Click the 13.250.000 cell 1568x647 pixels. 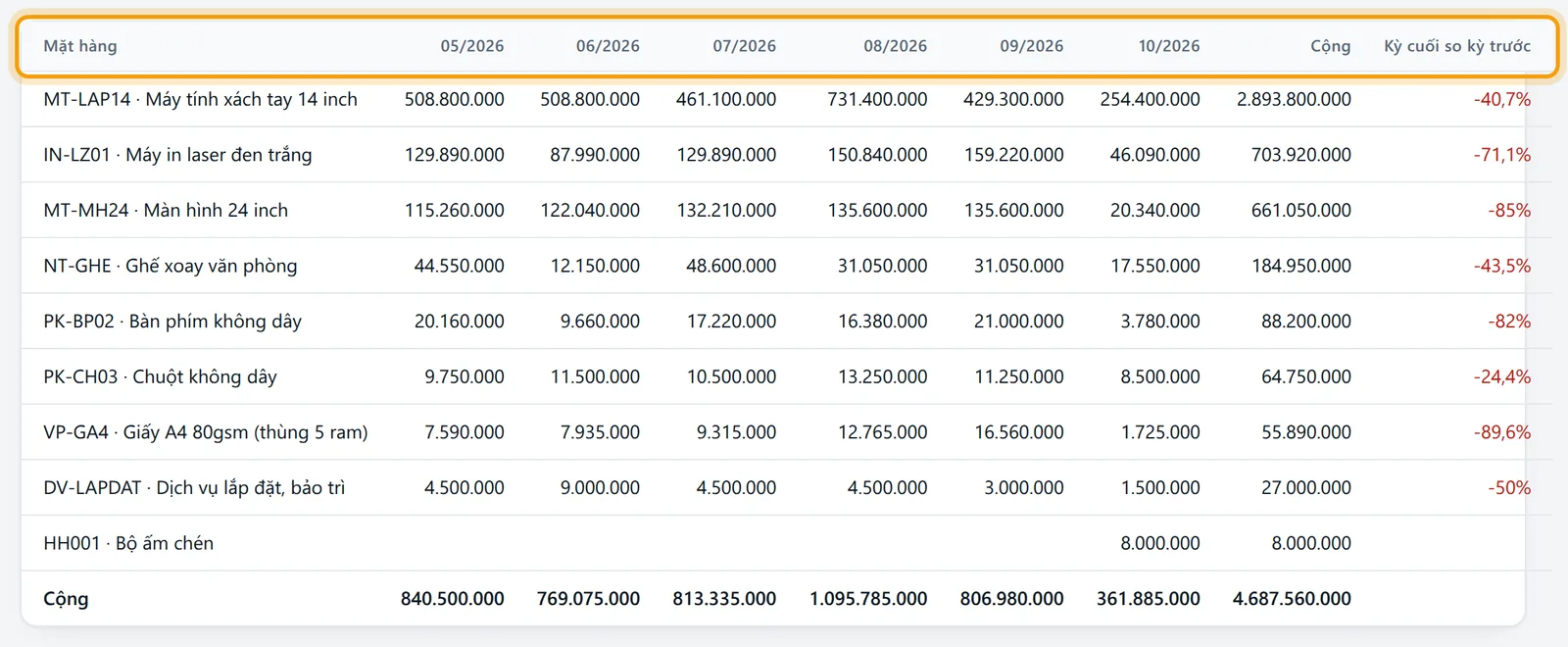[882, 377]
